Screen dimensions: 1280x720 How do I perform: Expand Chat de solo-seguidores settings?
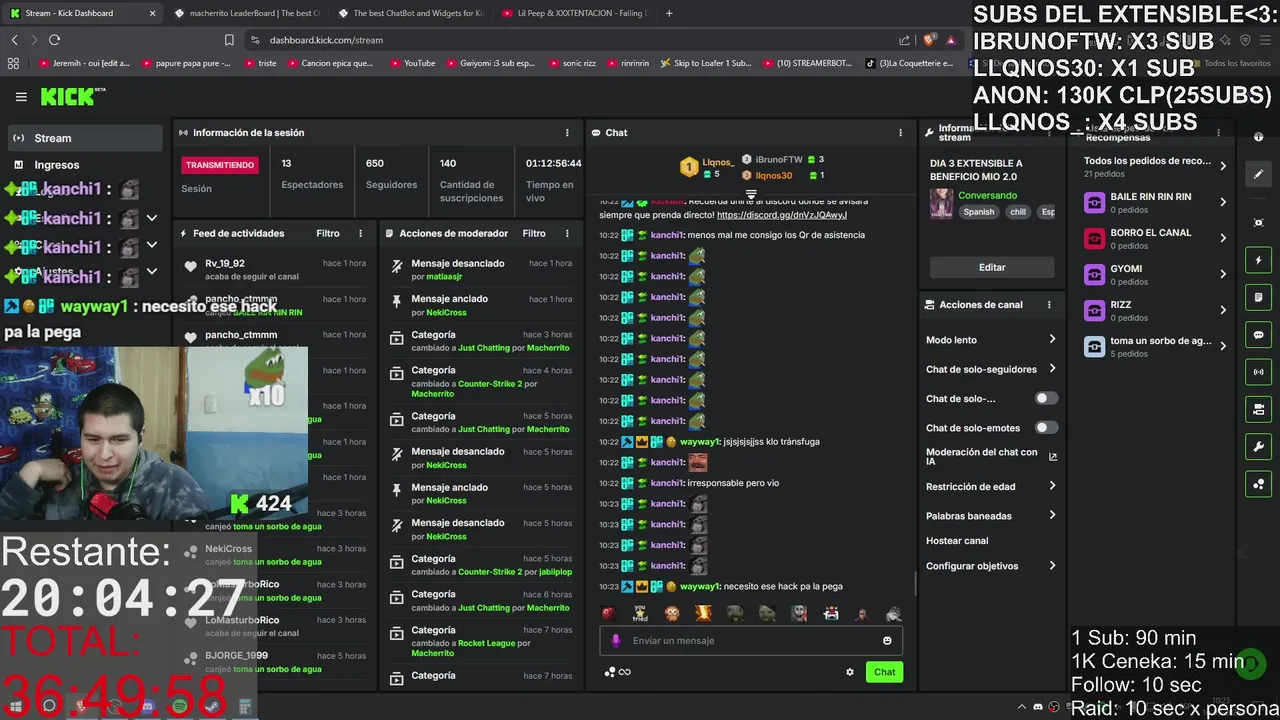pyautogui.click(x=991, y=369)
